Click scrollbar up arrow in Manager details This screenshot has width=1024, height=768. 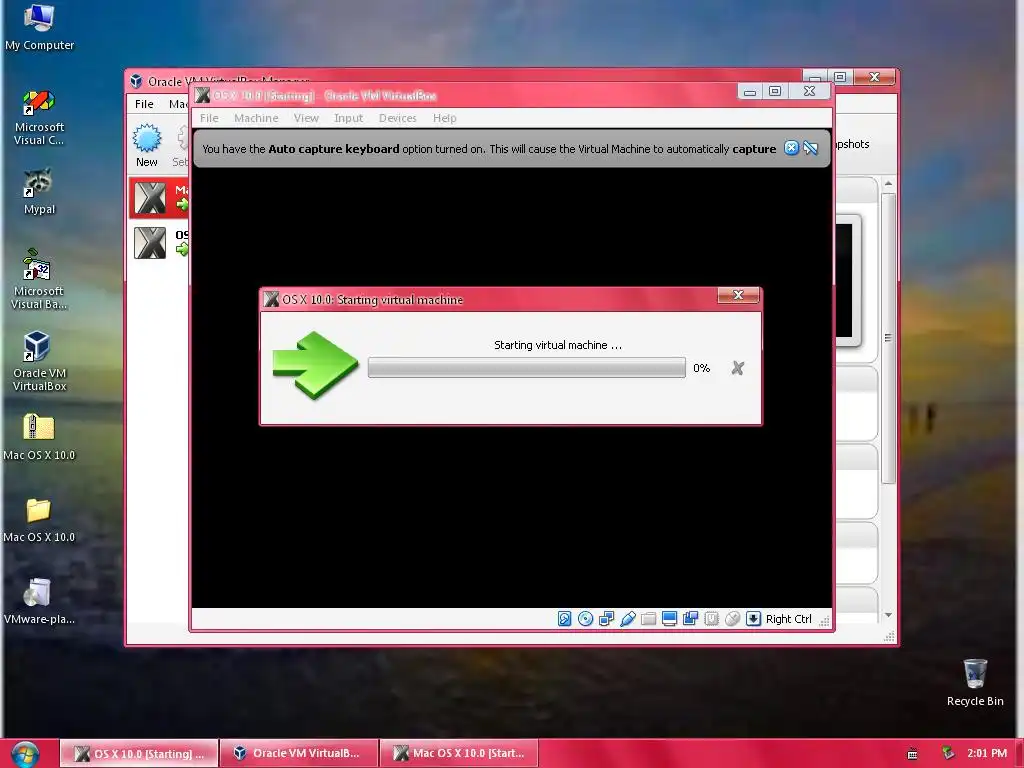point(888,184)
